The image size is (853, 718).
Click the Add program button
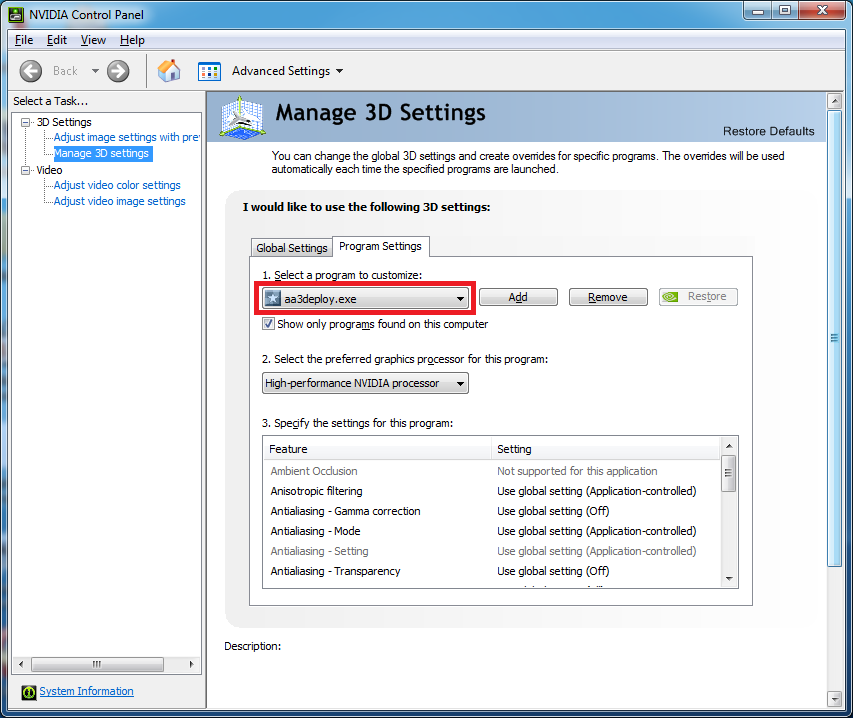pyautogui.click(x=518, y=297)
